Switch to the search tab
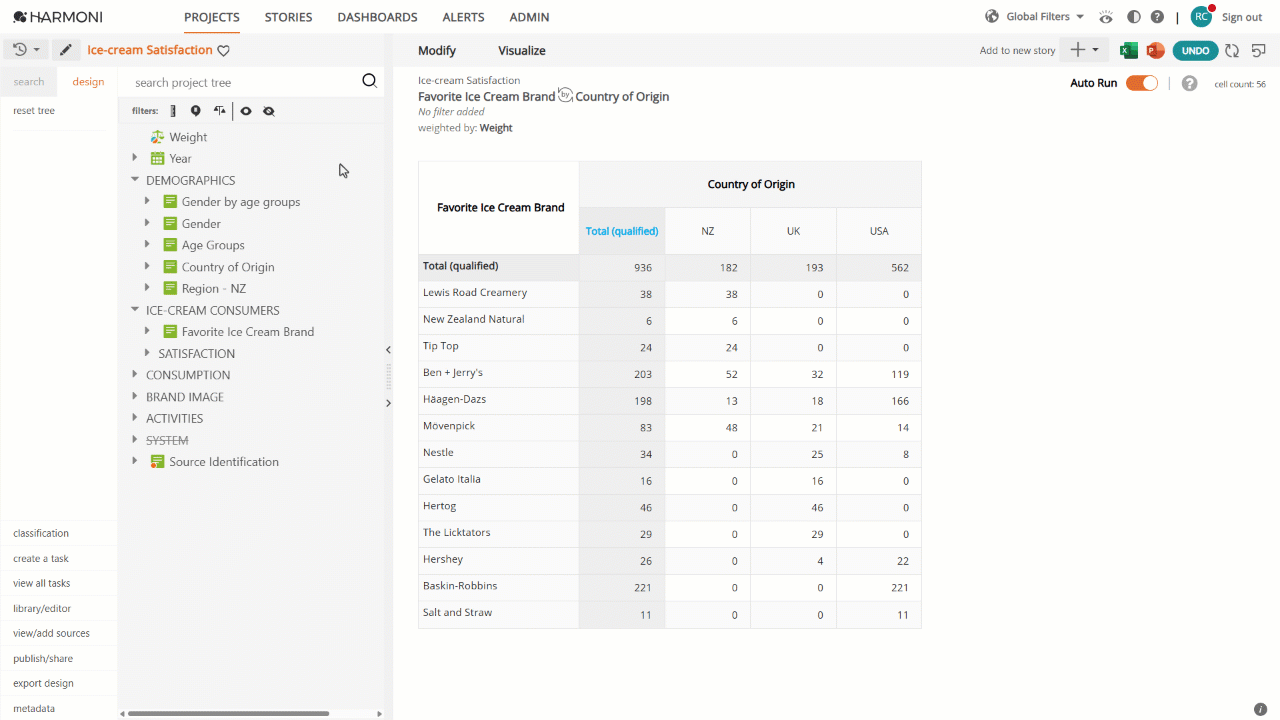 tap(29, 82)
